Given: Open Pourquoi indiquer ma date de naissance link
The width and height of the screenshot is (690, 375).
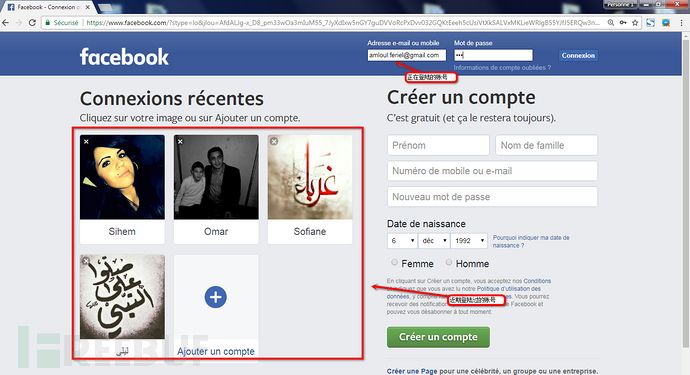Looking at the screenshot, I should point(531,241).
